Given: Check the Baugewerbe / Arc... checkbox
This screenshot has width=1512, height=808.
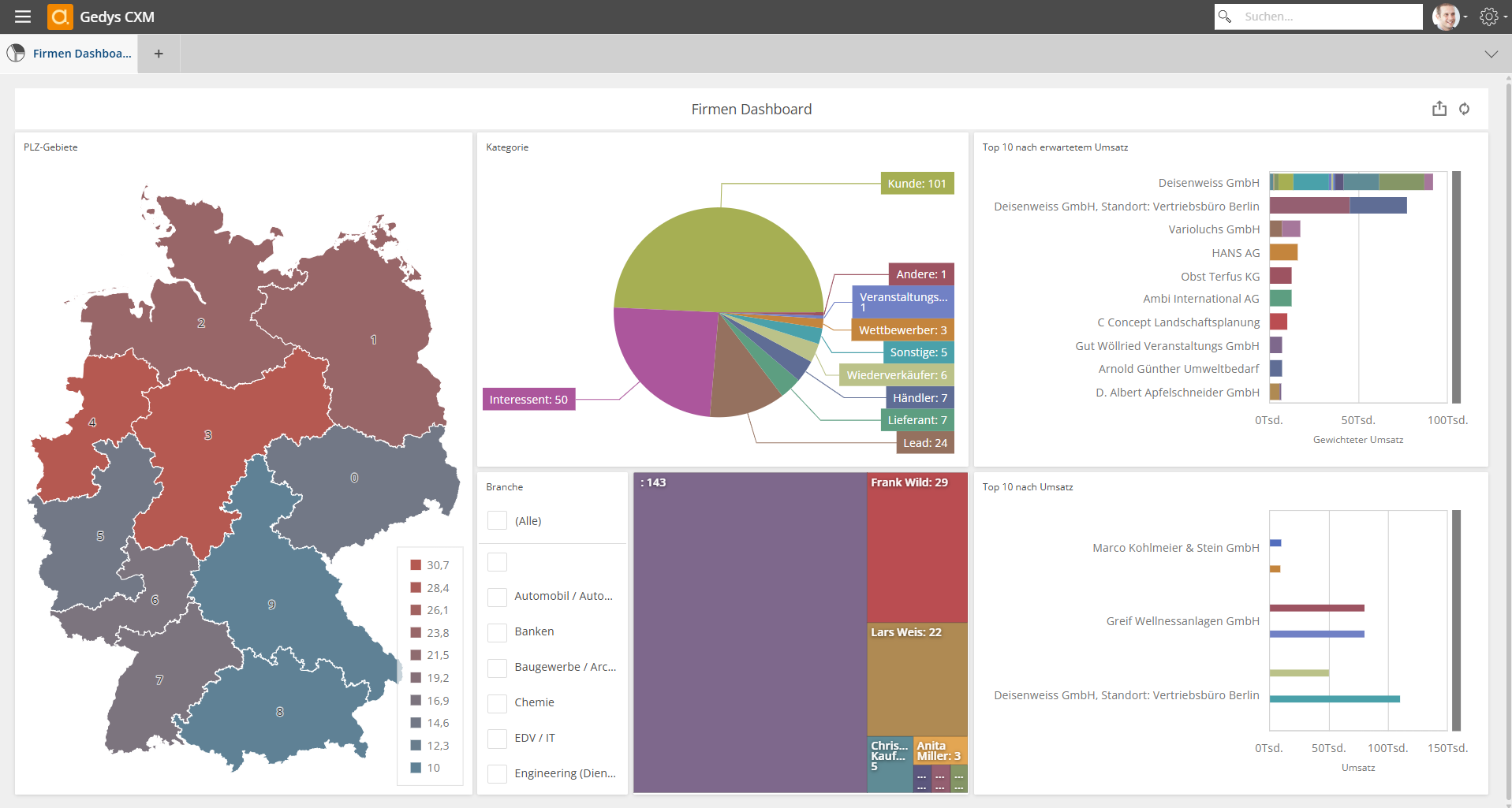Looking at the screenshot, I should tap(497, 668).
